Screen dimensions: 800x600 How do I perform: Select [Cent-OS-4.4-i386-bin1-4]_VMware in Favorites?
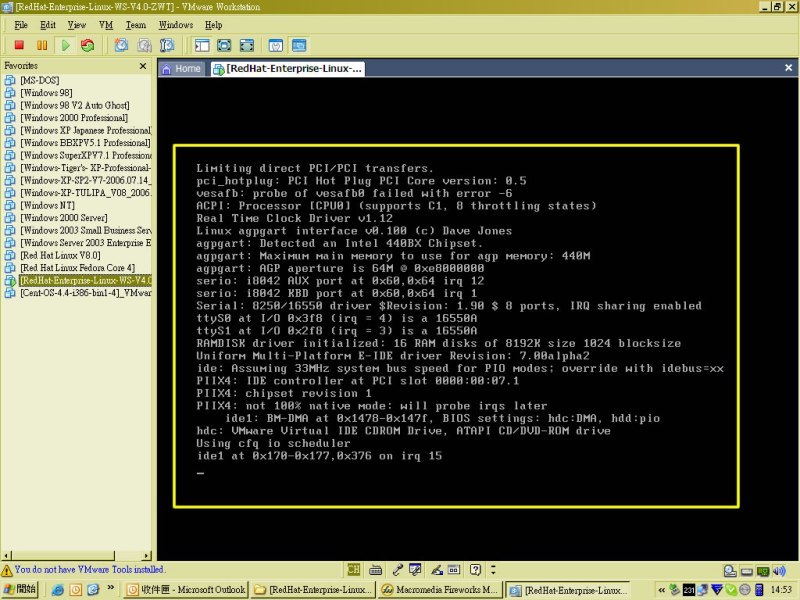86,293
